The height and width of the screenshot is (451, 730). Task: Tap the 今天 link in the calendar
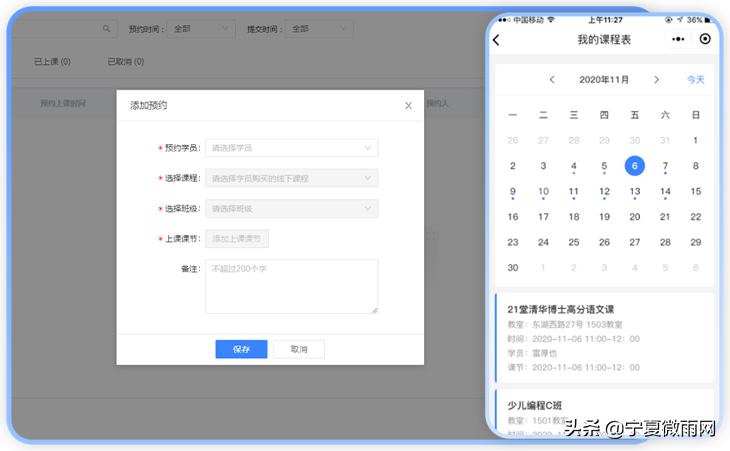(696, 80)
